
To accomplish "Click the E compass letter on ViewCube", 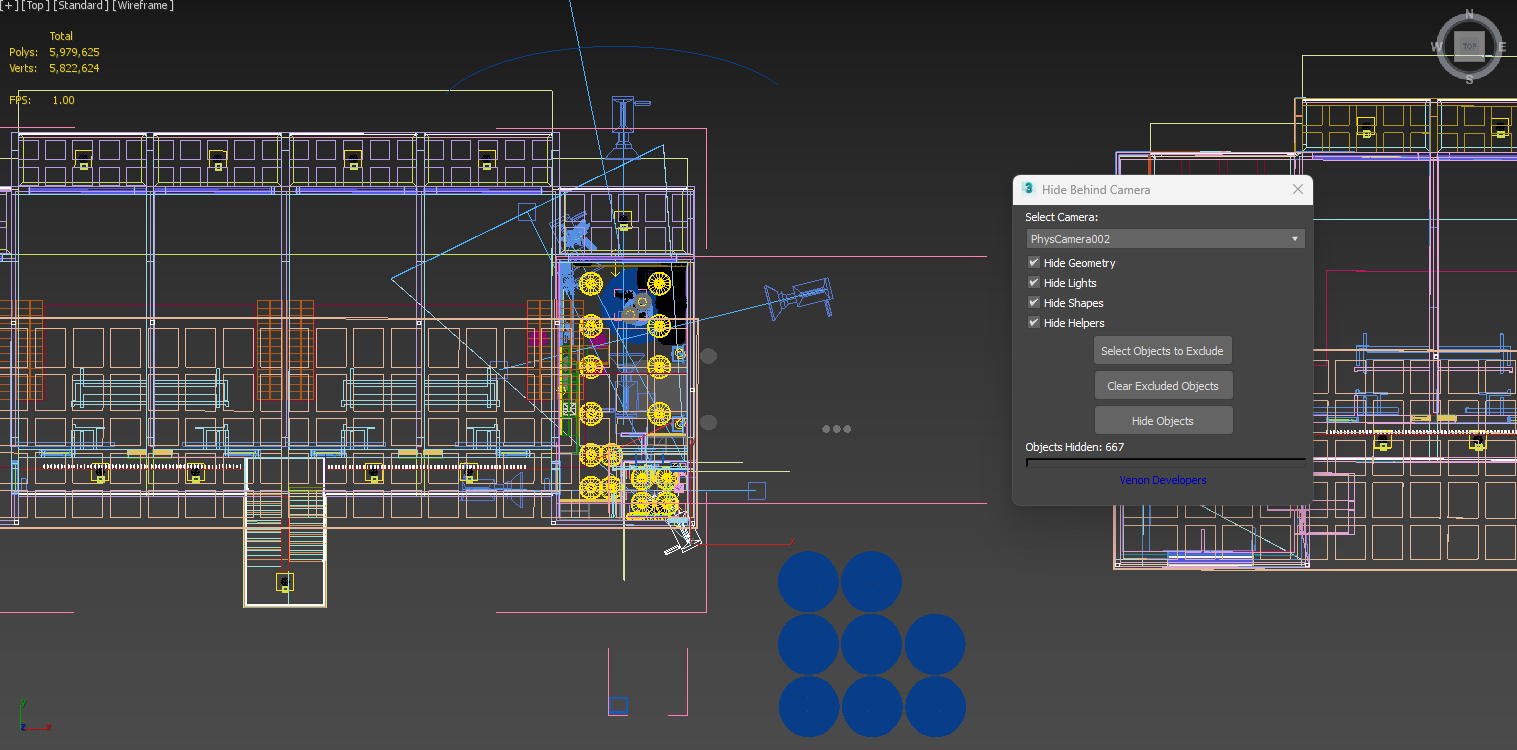I will click(x=1501, y=47).
